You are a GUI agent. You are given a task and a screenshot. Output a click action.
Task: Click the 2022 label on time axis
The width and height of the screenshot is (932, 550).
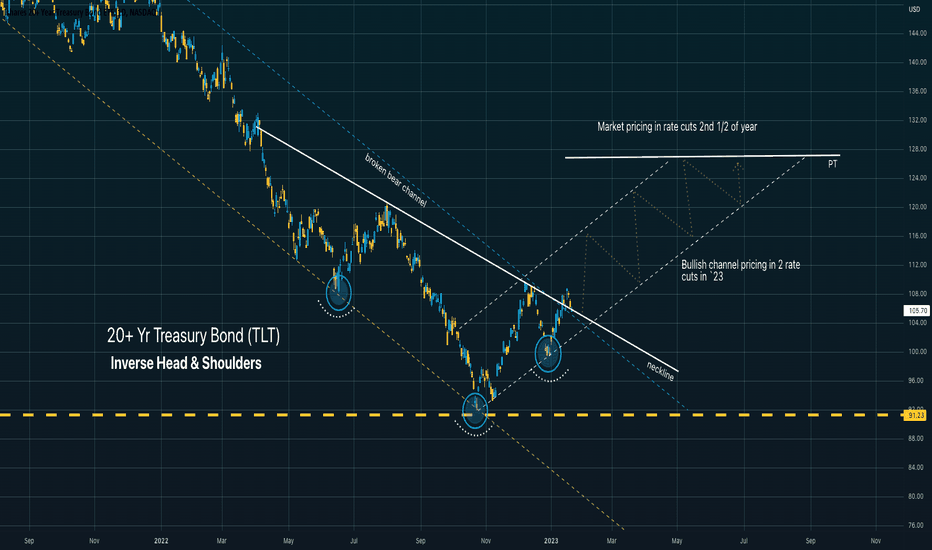161,541
